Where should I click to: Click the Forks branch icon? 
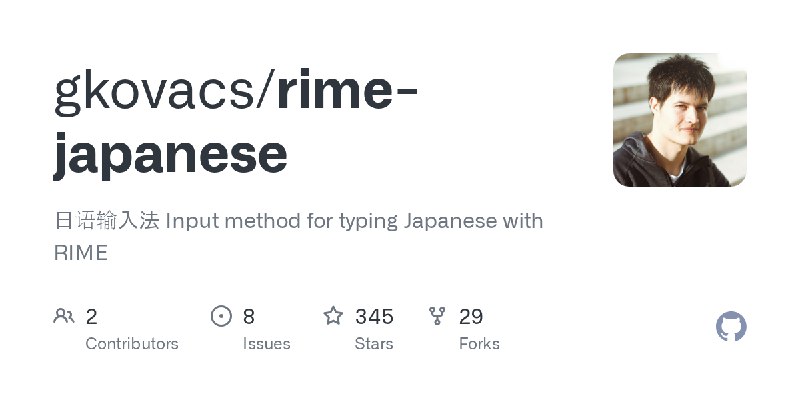(x=437, y=317)
